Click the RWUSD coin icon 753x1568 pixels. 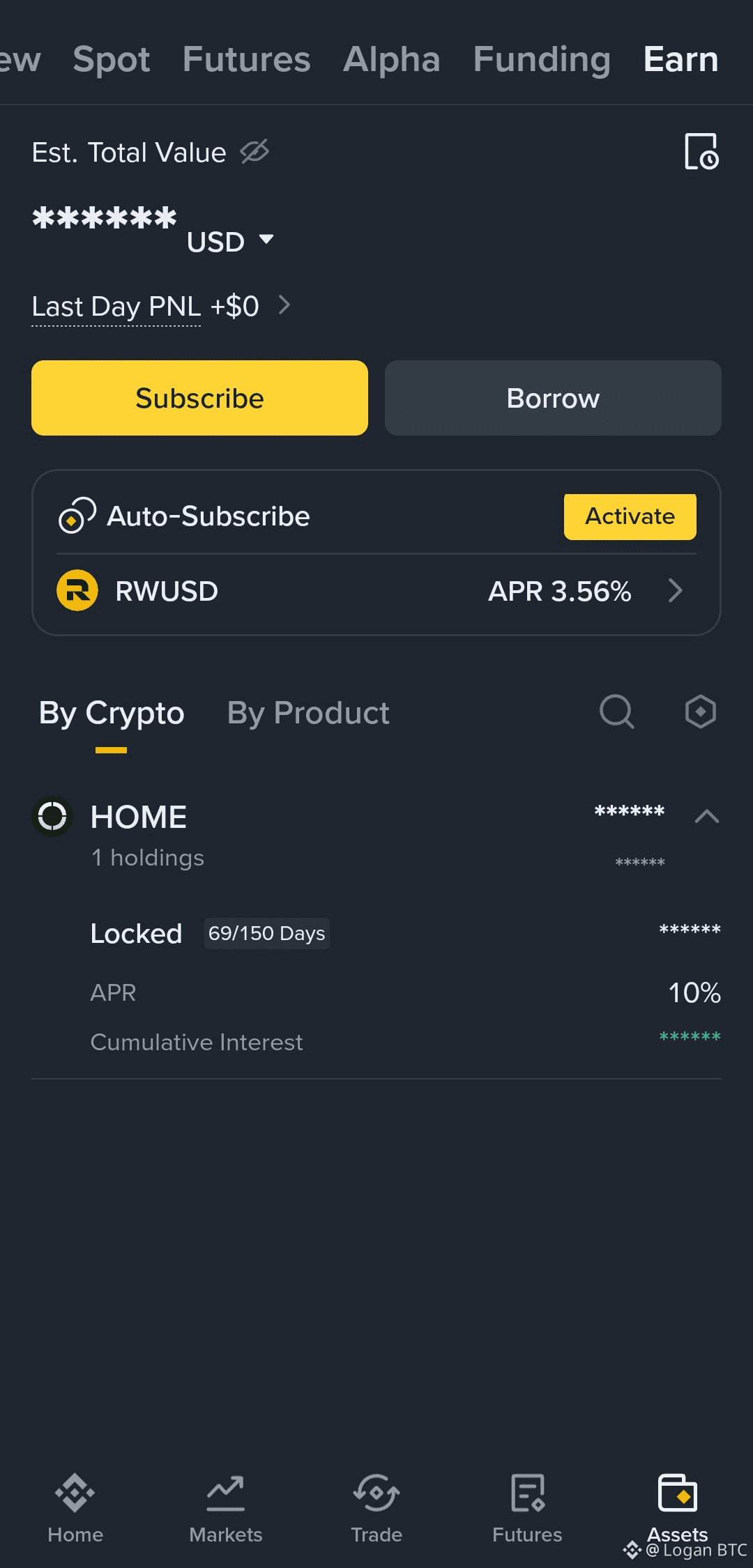pyautogui.click(x=77, y=590)
